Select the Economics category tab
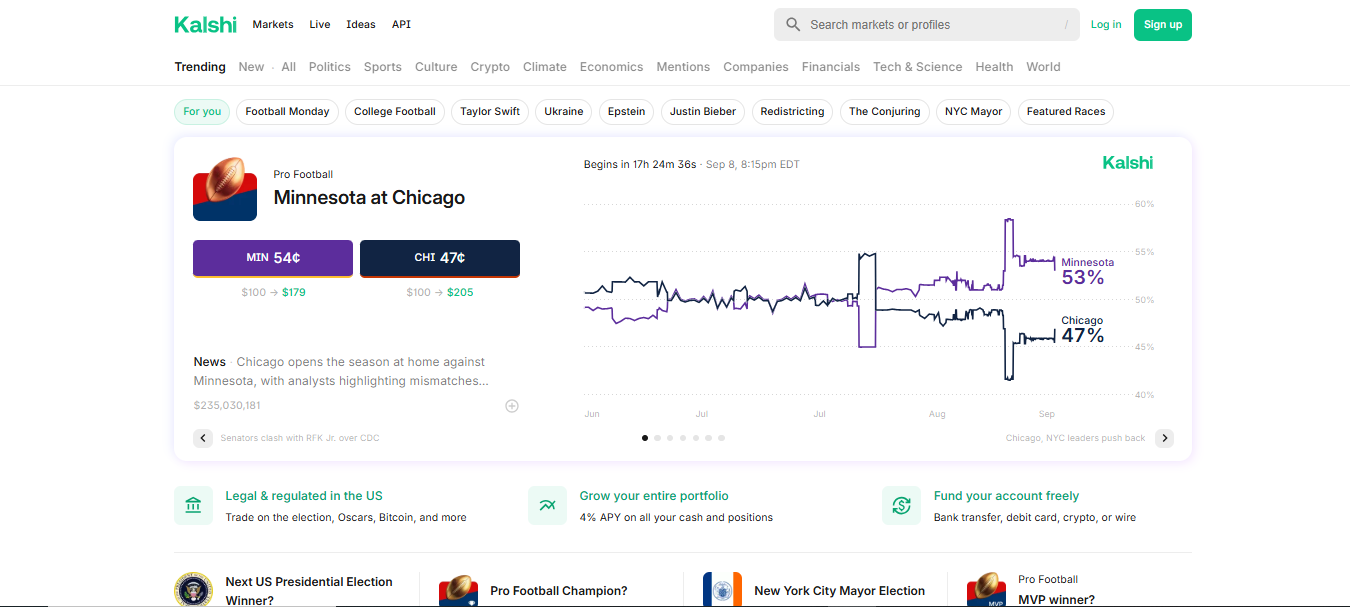The width and height of the screenshot is (1350, 607). tap(611, 67)
